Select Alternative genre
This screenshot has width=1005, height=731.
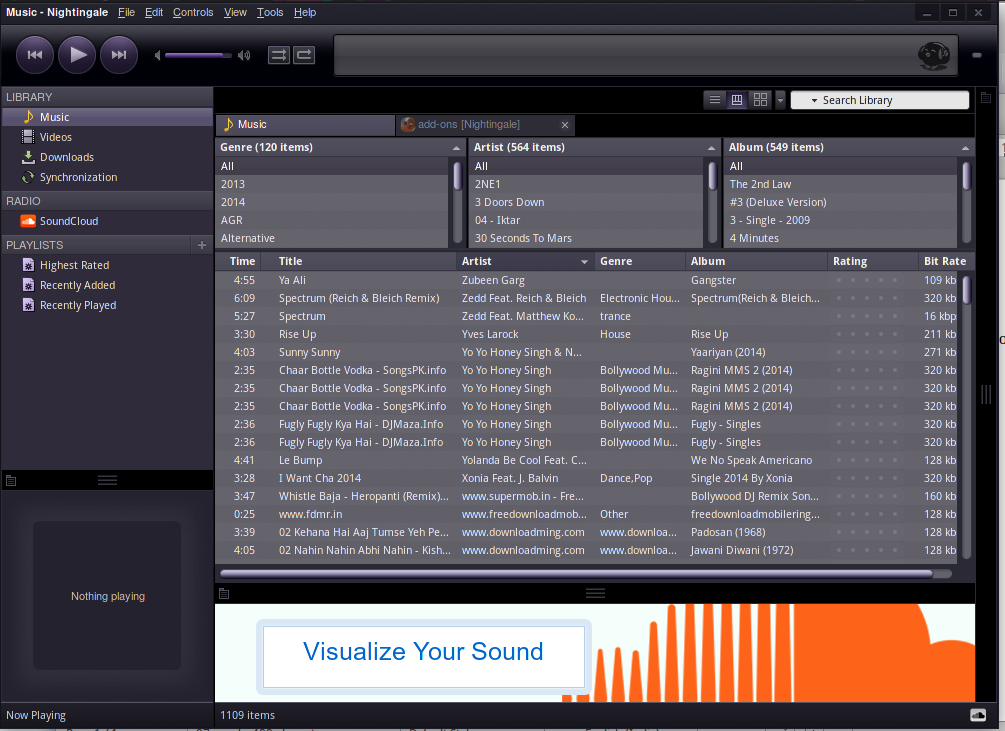(x=333, y=238)
